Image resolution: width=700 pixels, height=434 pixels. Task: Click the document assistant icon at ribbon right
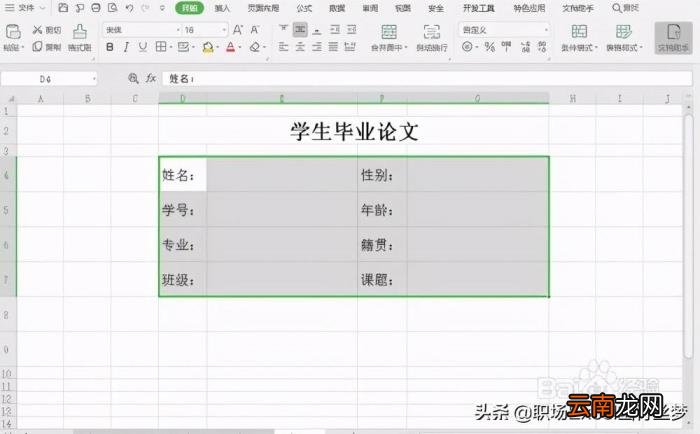[673, 38]
